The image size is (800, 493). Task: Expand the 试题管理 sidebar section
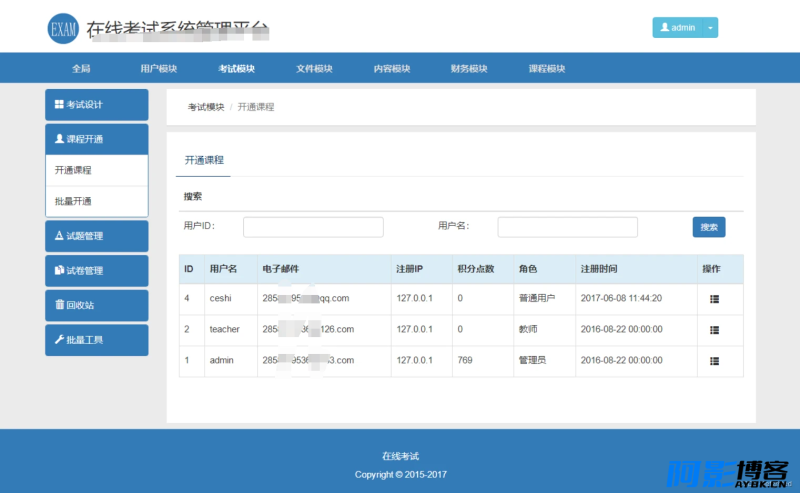pos(97,236)
